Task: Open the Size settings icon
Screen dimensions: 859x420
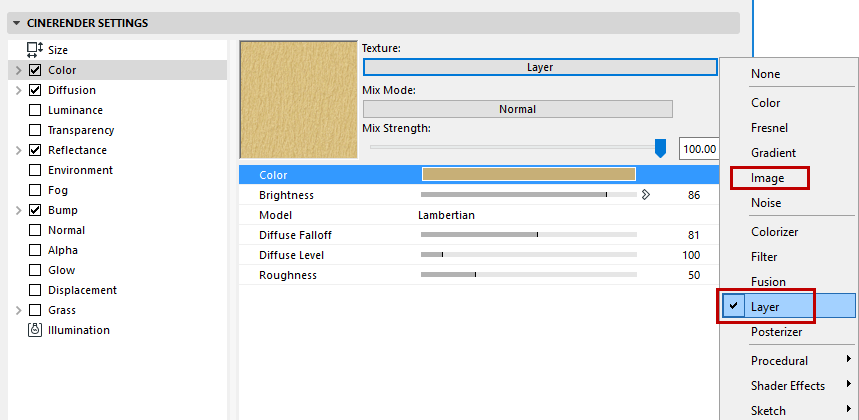Action: click(x=35, y=50)
